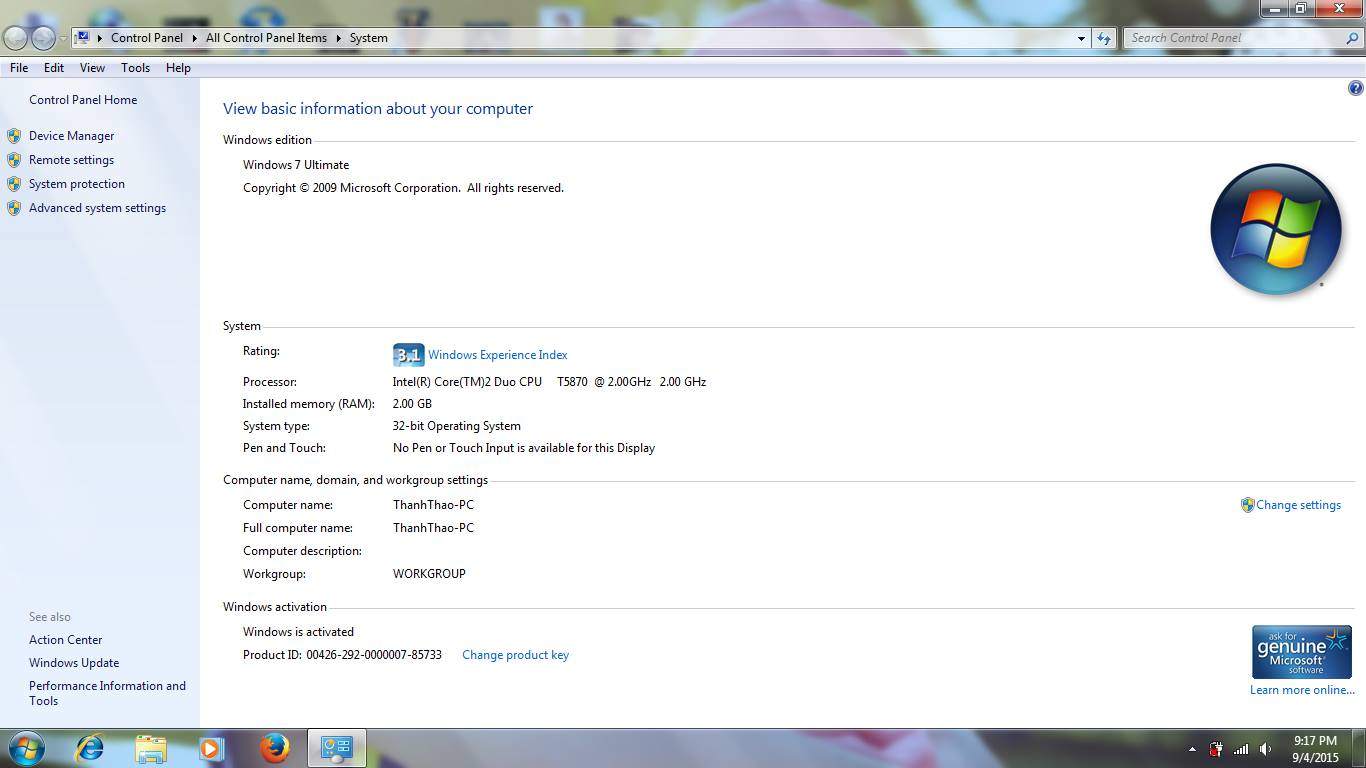The image size is (1366, 768).
Task: Open the Tools menu
Action: click(135, 68)
